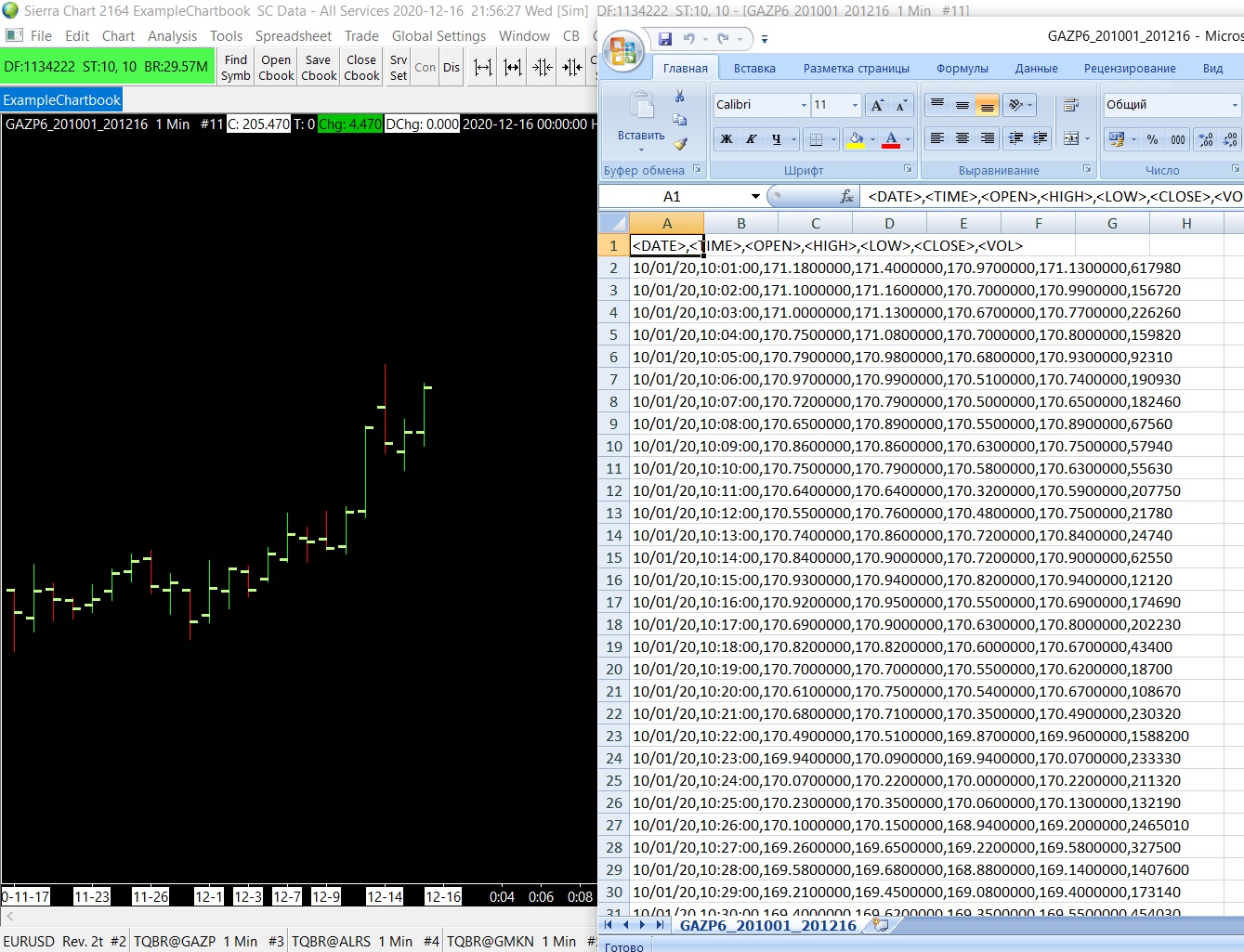This screenshot has height=952, width=1244.
Task: Apply right text alignment in Excel
Action: (988, 138)
